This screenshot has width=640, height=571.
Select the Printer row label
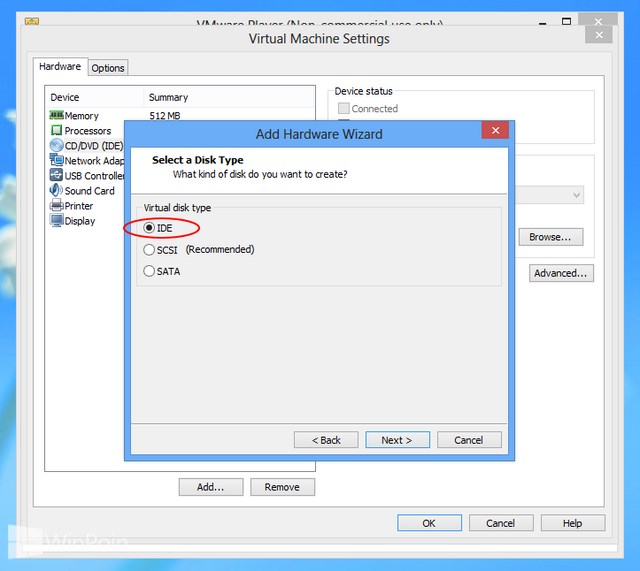tap(79, 206)
